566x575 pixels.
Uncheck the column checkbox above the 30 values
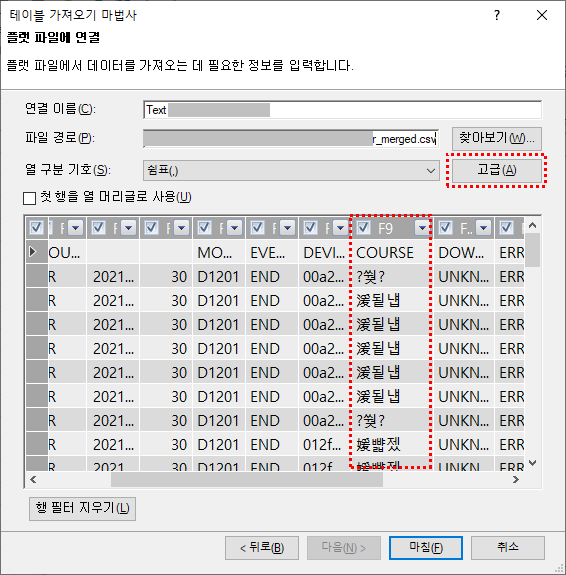coord(151,228)
